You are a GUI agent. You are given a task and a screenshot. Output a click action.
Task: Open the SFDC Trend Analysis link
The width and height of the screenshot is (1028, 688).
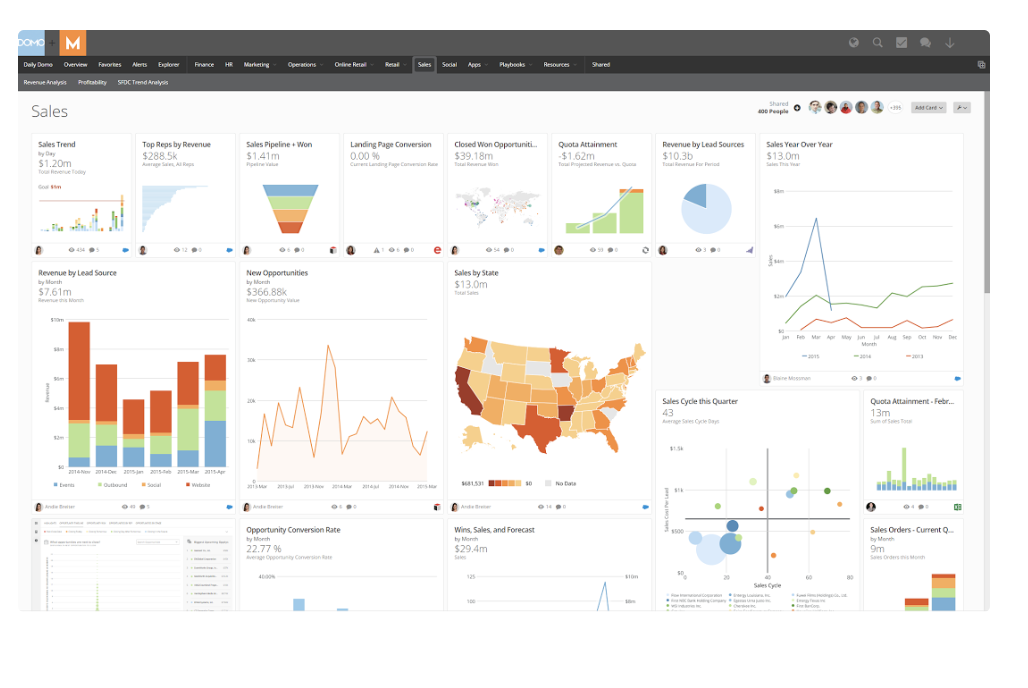(x=143, y=82)
